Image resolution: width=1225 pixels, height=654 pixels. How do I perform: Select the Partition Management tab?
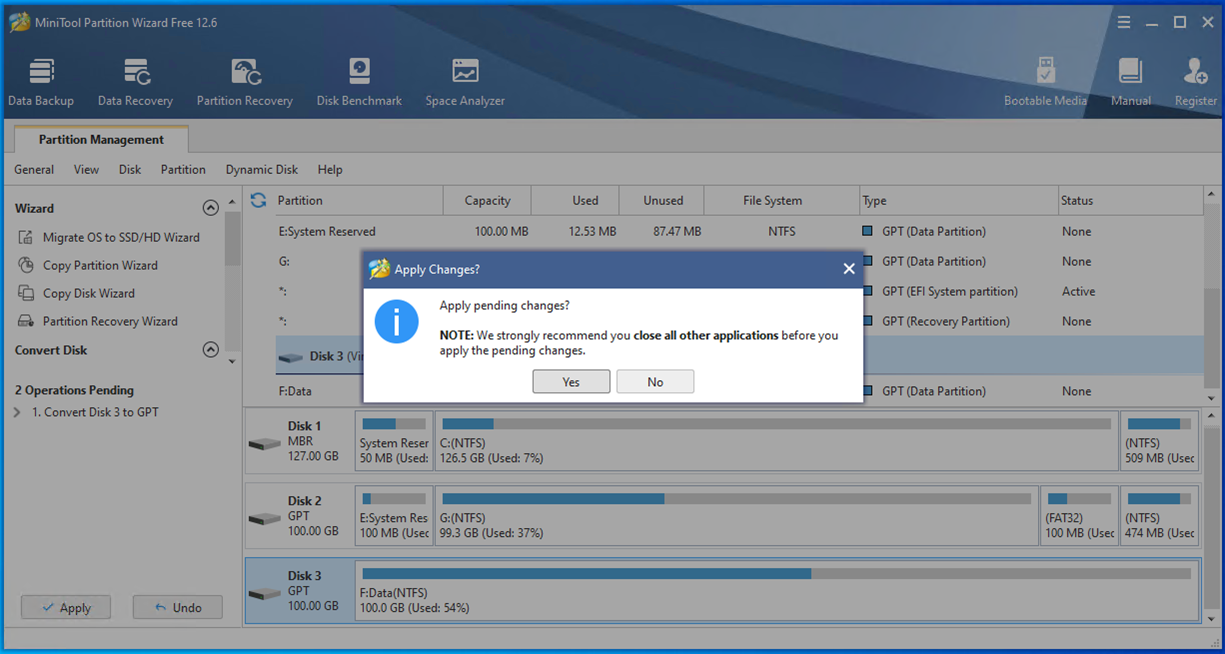click(101, 140)
